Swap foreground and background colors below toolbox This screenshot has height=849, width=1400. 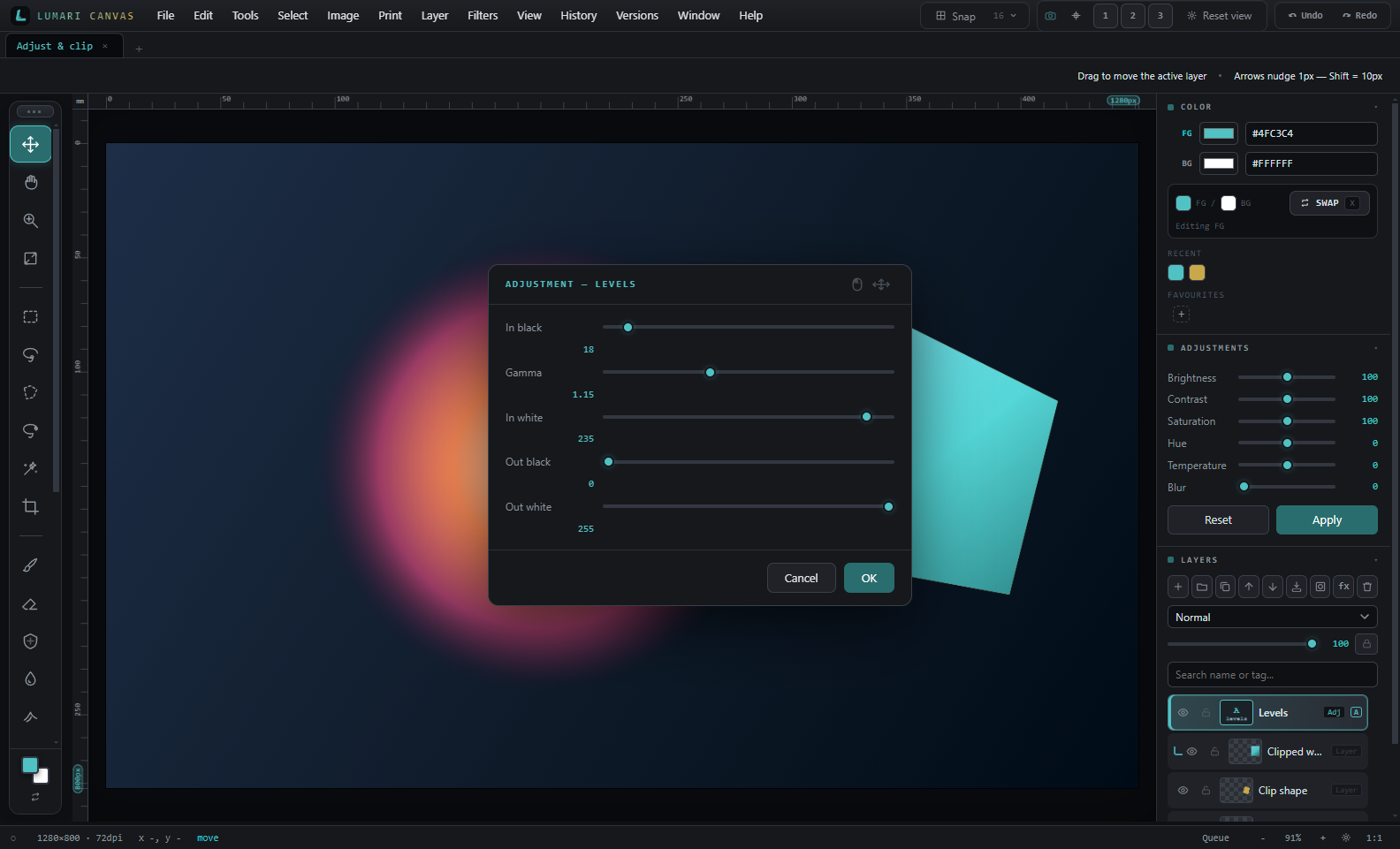(35, 797)
